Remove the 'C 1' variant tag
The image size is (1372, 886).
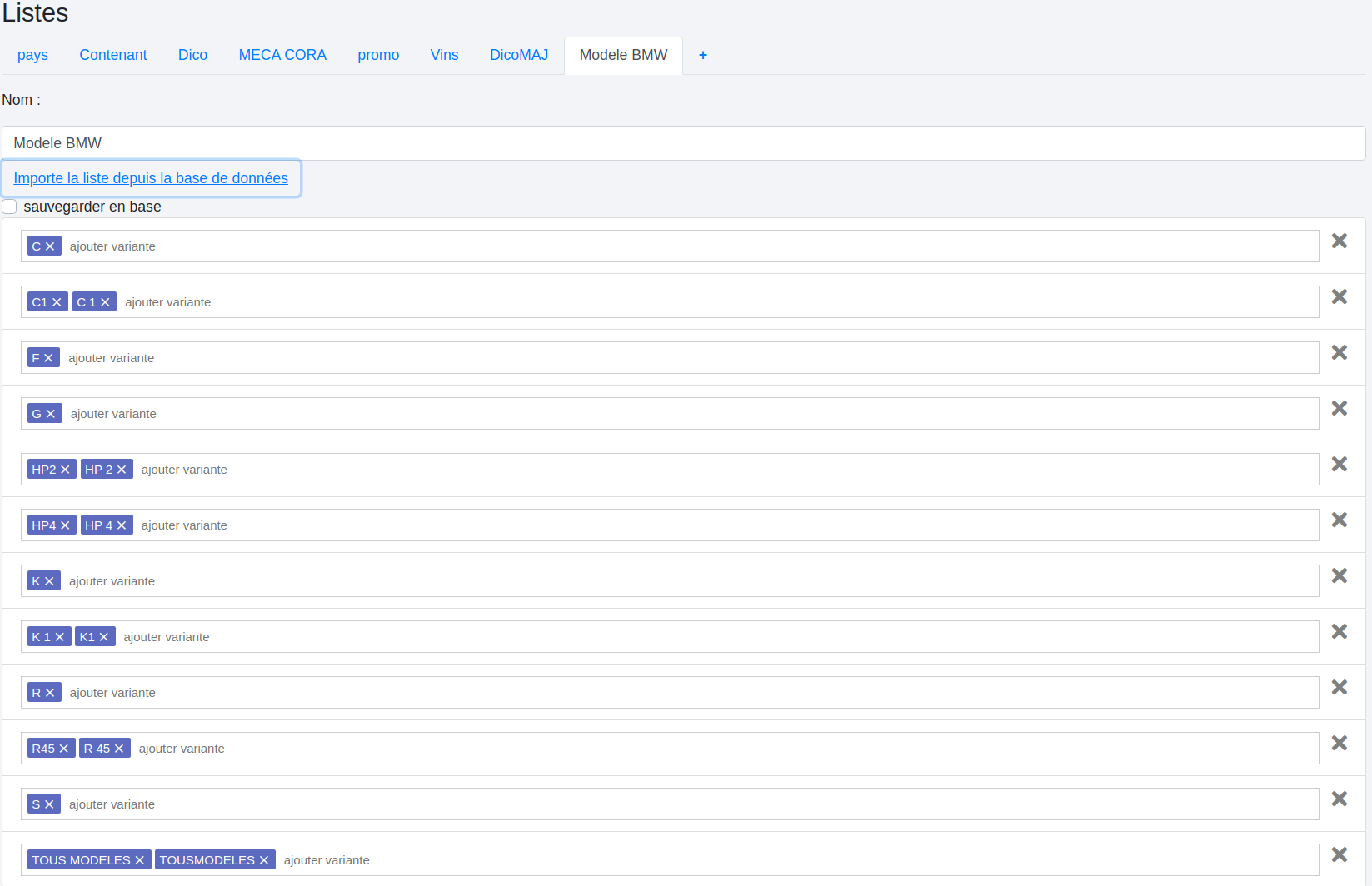[105, 302]
